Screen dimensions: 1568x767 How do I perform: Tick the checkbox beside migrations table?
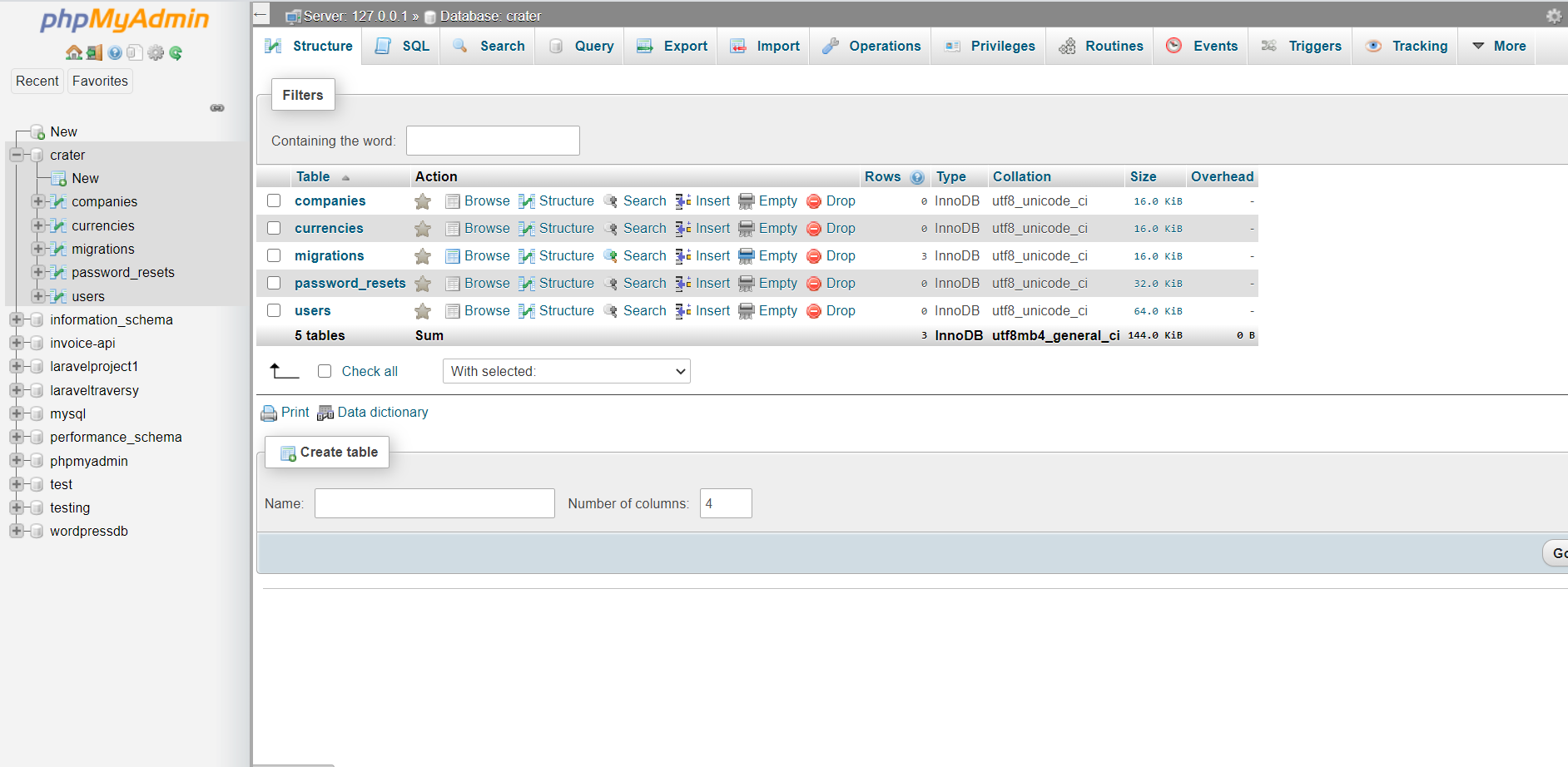point(274,255)
